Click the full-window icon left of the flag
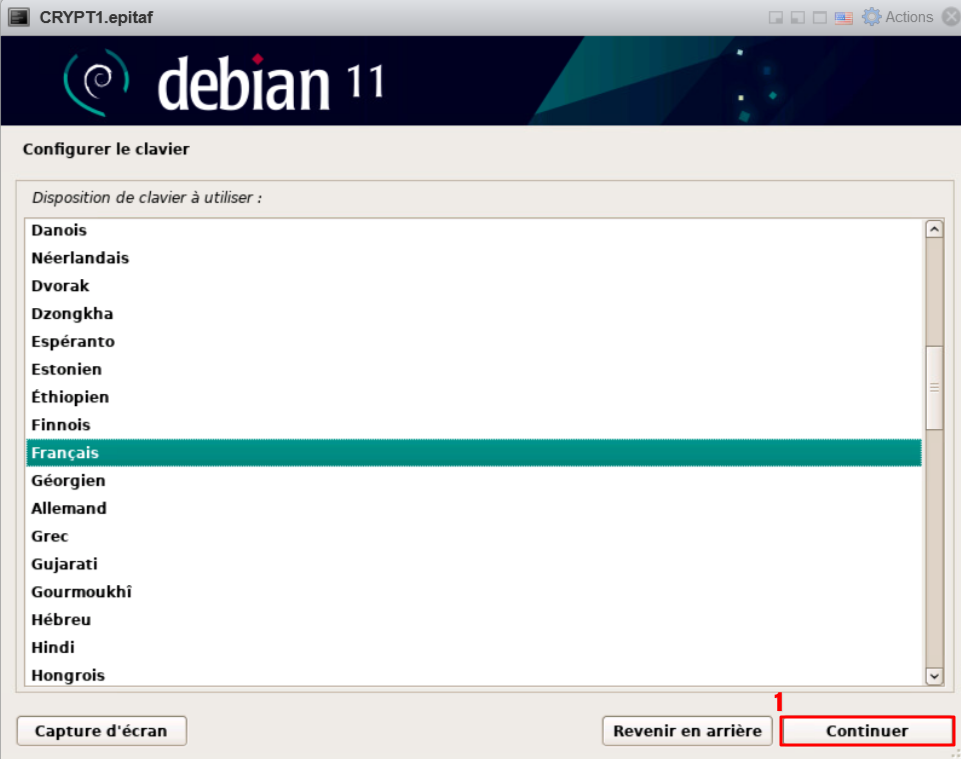The image size is (961, 759). pyautogui.click(x=820, y=18)
